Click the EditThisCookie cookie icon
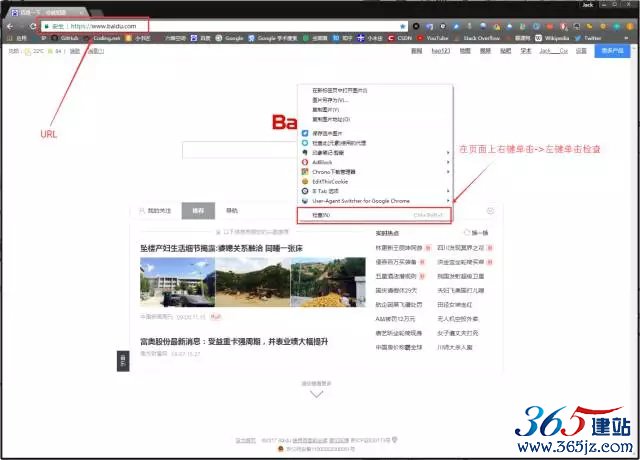The width and height of the screenshot is (640, 460). [x=304, y=182]
